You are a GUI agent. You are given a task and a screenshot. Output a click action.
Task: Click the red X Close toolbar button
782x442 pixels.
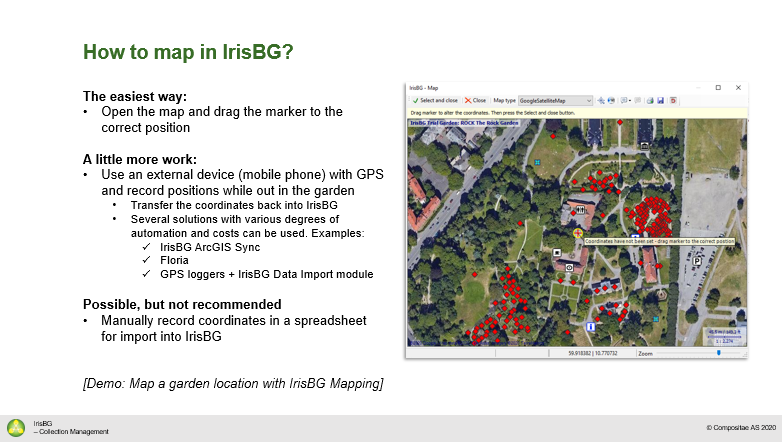coord(475,100)
